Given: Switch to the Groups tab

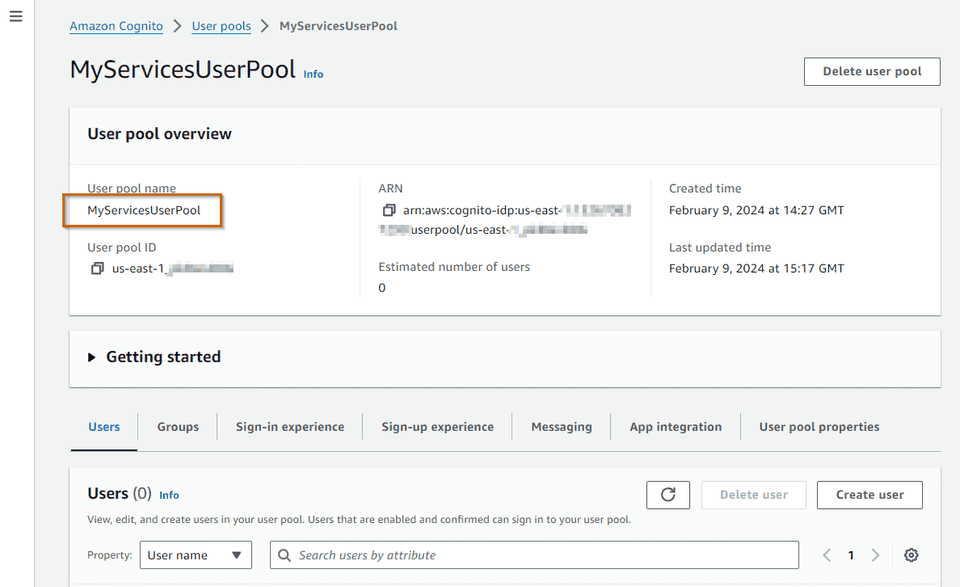Looking at the screenshot, I should (x=177, y=427).
